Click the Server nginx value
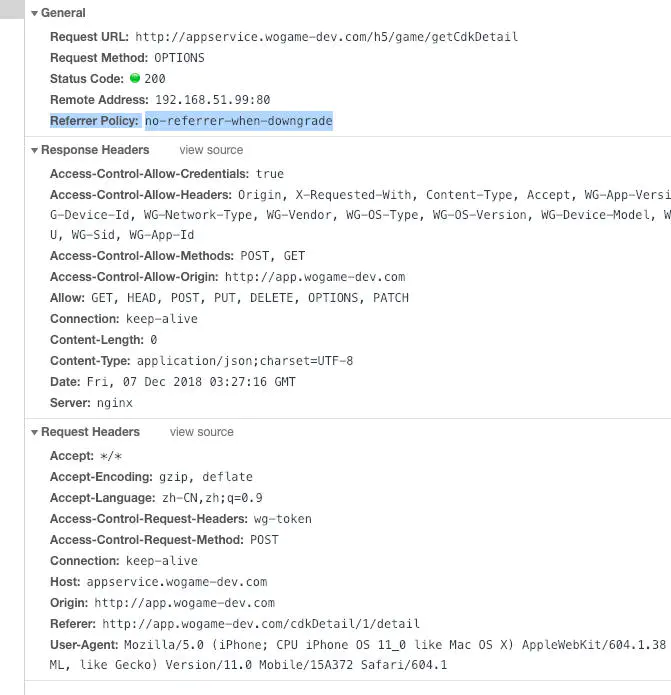This screenshot has width=671, height=695. [115, 403]
